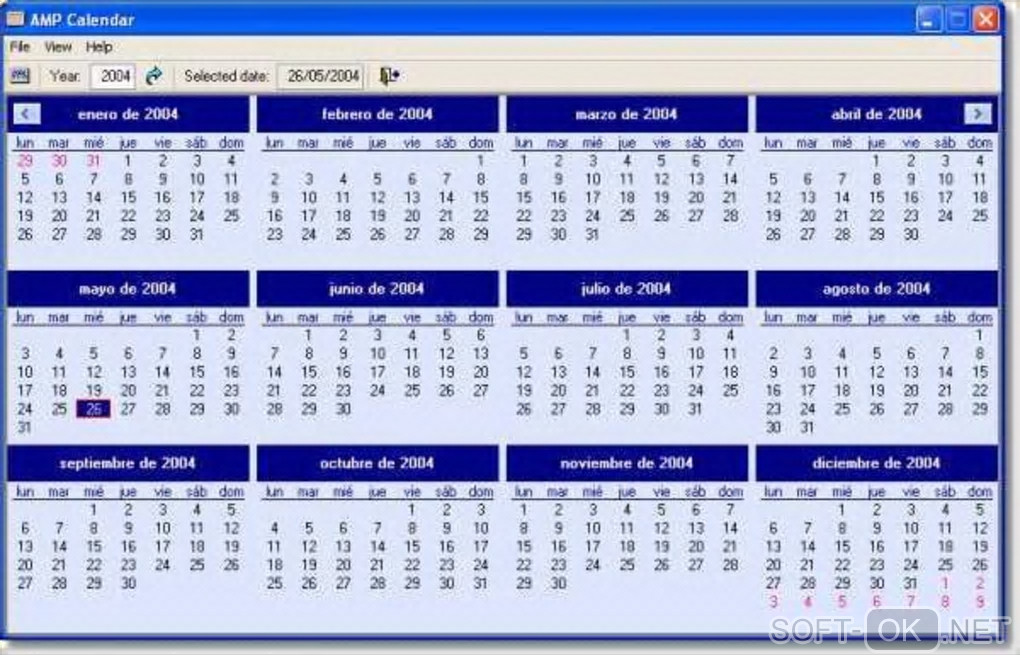Select grayed day 29 before enero

pyautogui.click(x=25, y=161)
